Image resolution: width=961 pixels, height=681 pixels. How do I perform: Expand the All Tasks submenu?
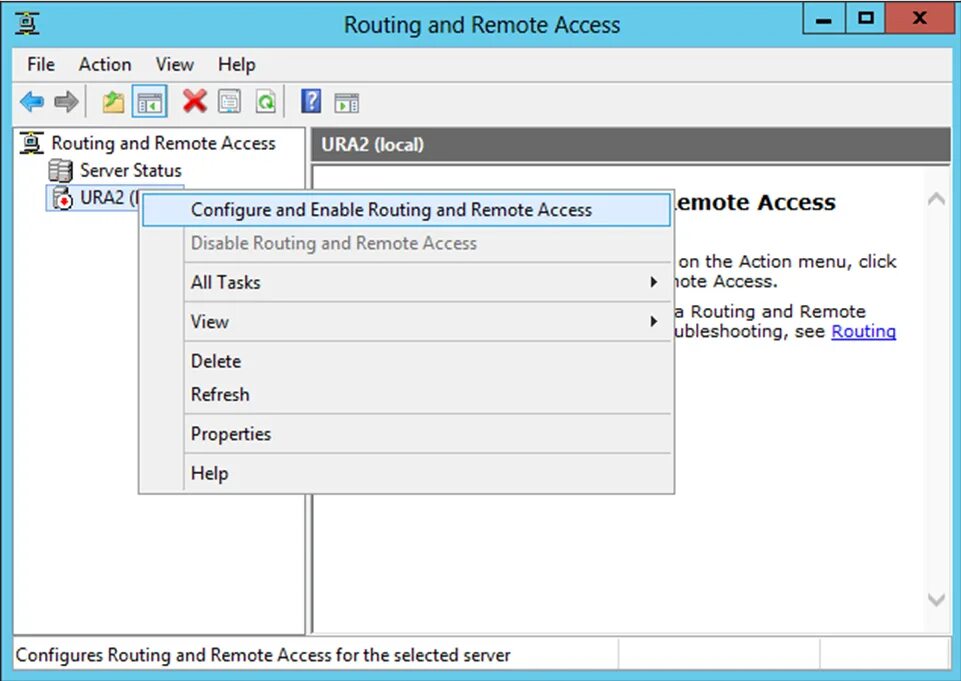click(x=406, y=282)
